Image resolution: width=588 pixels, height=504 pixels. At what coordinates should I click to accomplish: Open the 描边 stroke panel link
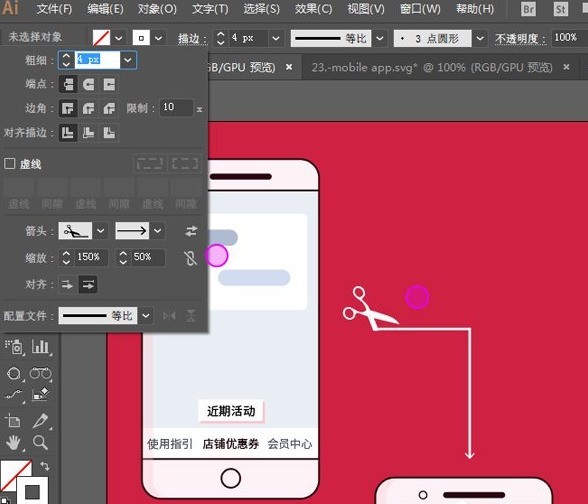tap(192, 38)
